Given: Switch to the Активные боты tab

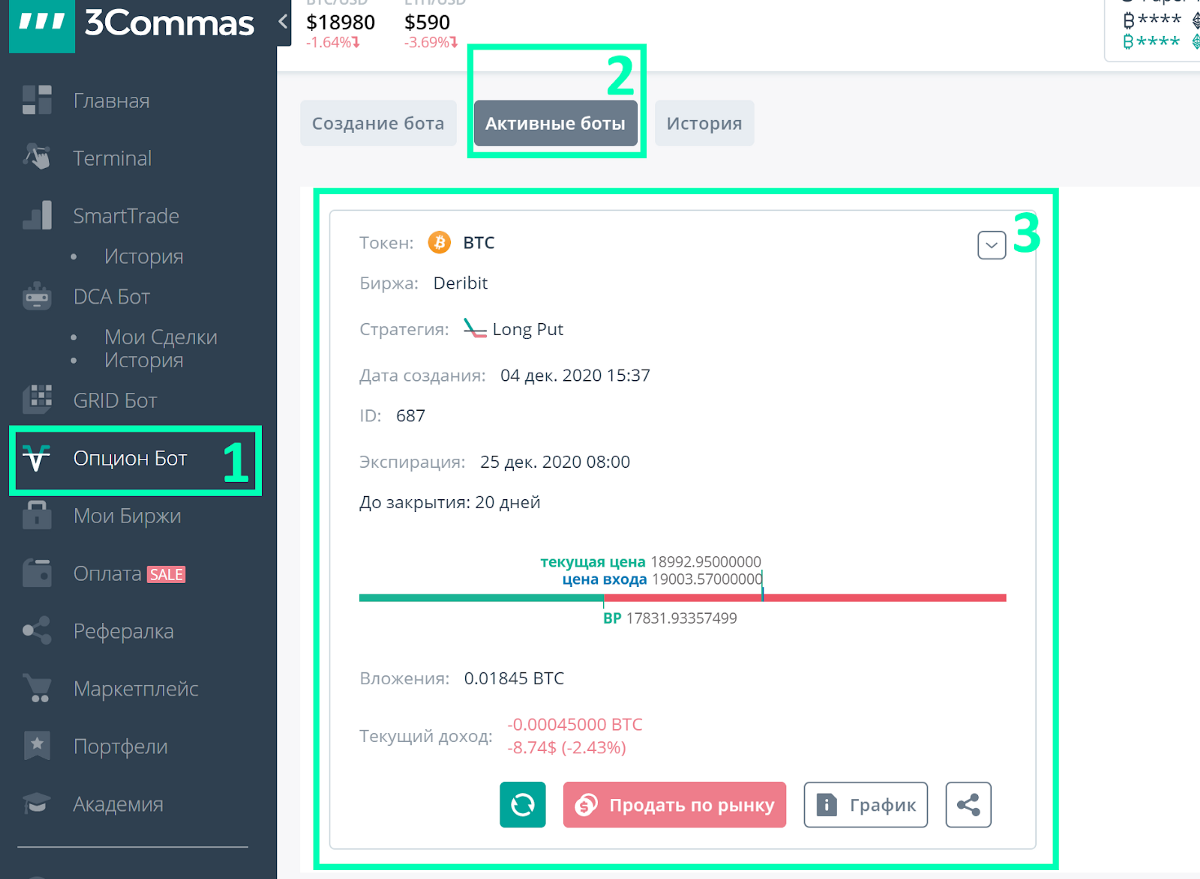Looking at the screenshot, I should tap(555, 124).
